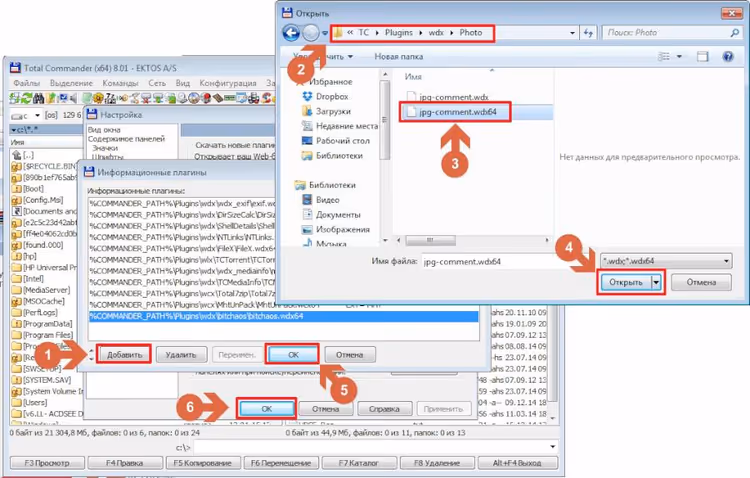
Task: Click the Имя column header in Открыть dialog
Action: point(413,77)
